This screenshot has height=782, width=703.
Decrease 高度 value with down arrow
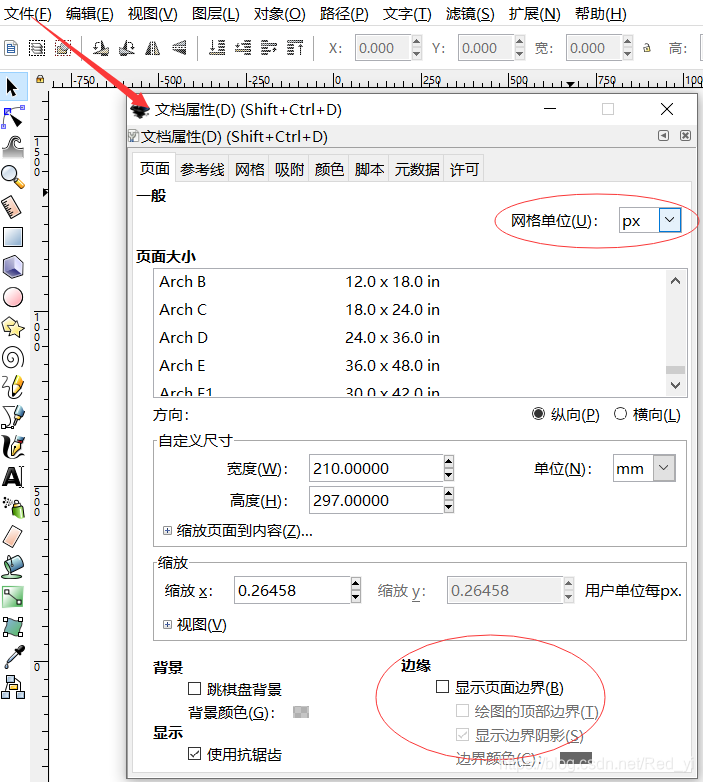[x=449, y=507]
